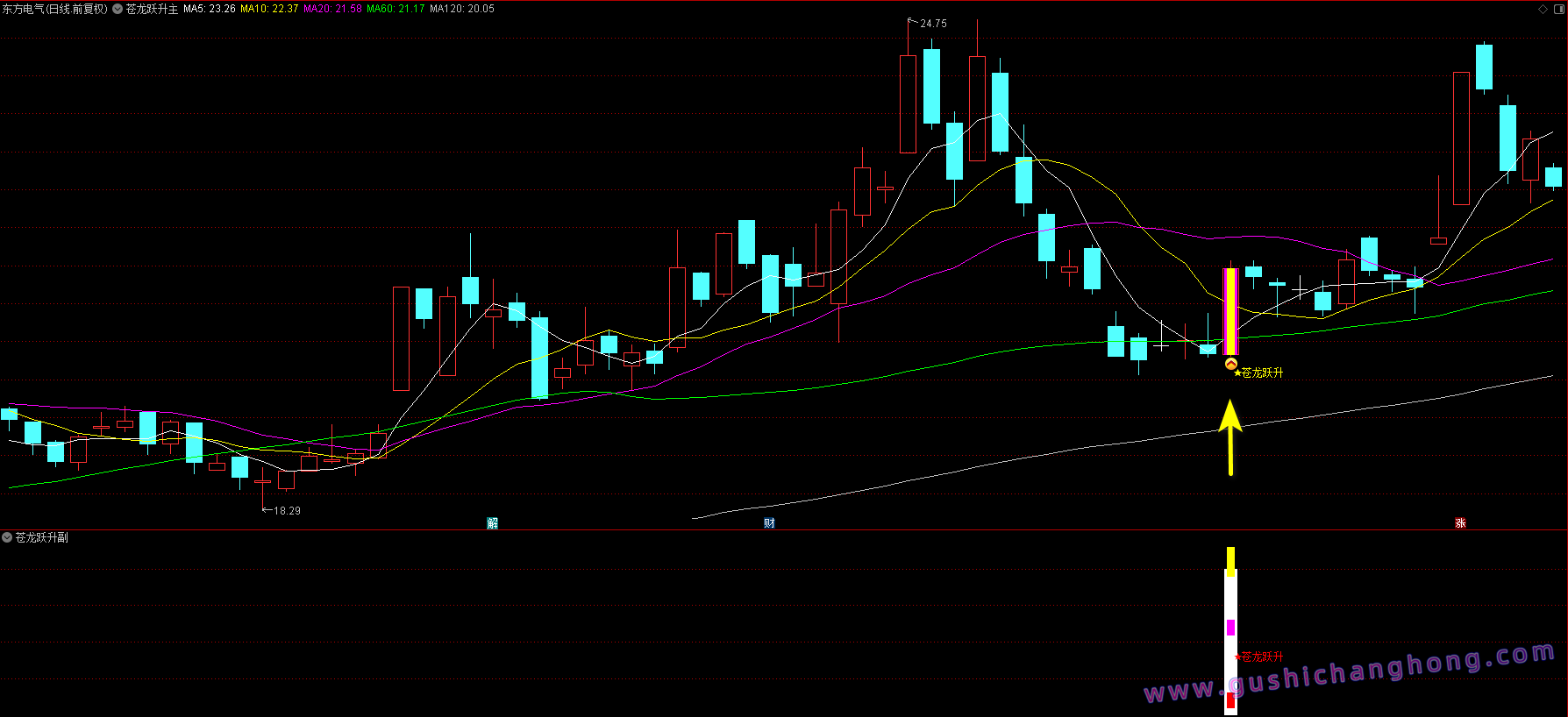Click the orange signal icon below candle

pyautogui.click(x=1230, y=364)
